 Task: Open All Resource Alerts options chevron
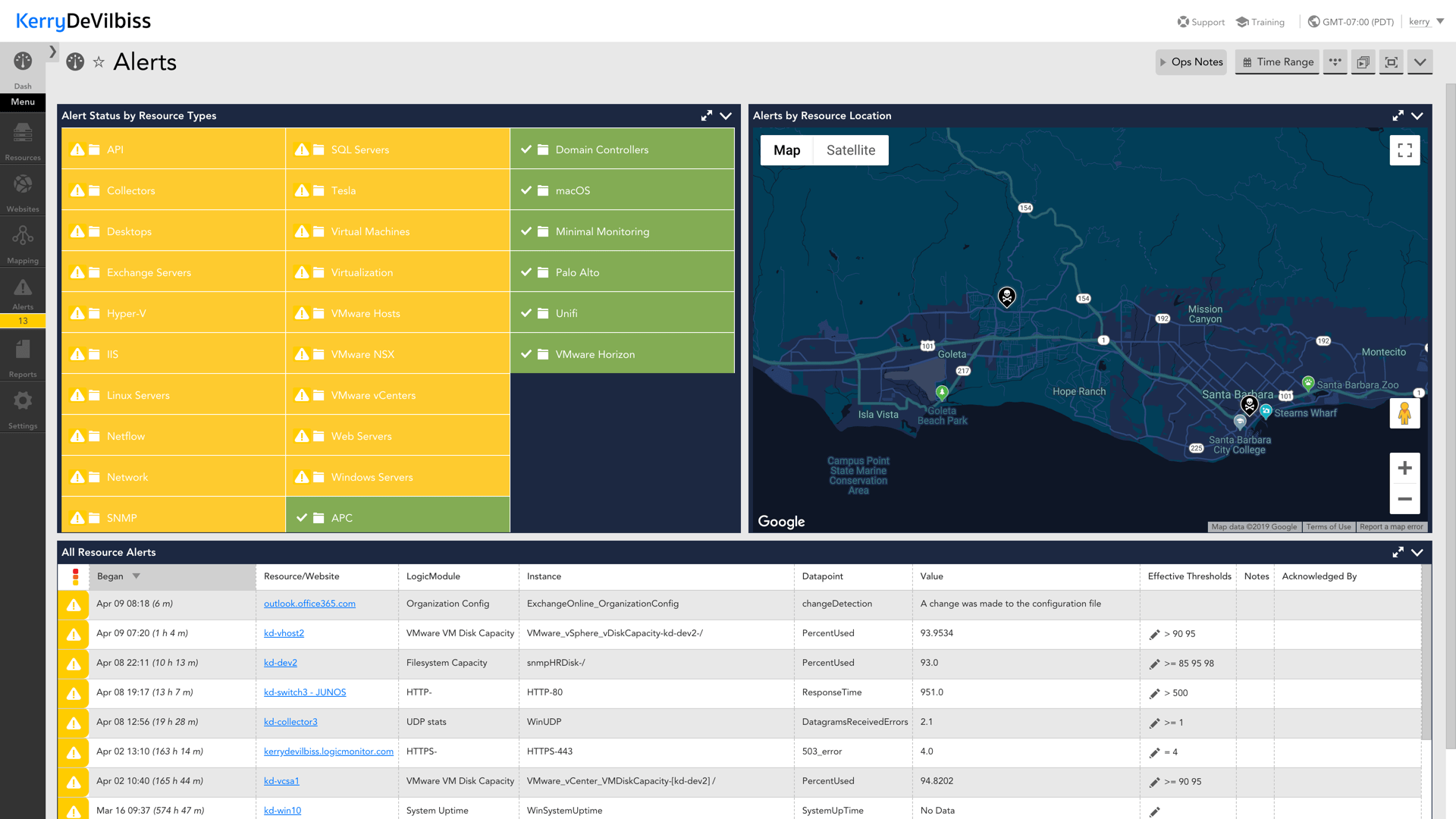pyautogui.click(x=1417, y=553)
